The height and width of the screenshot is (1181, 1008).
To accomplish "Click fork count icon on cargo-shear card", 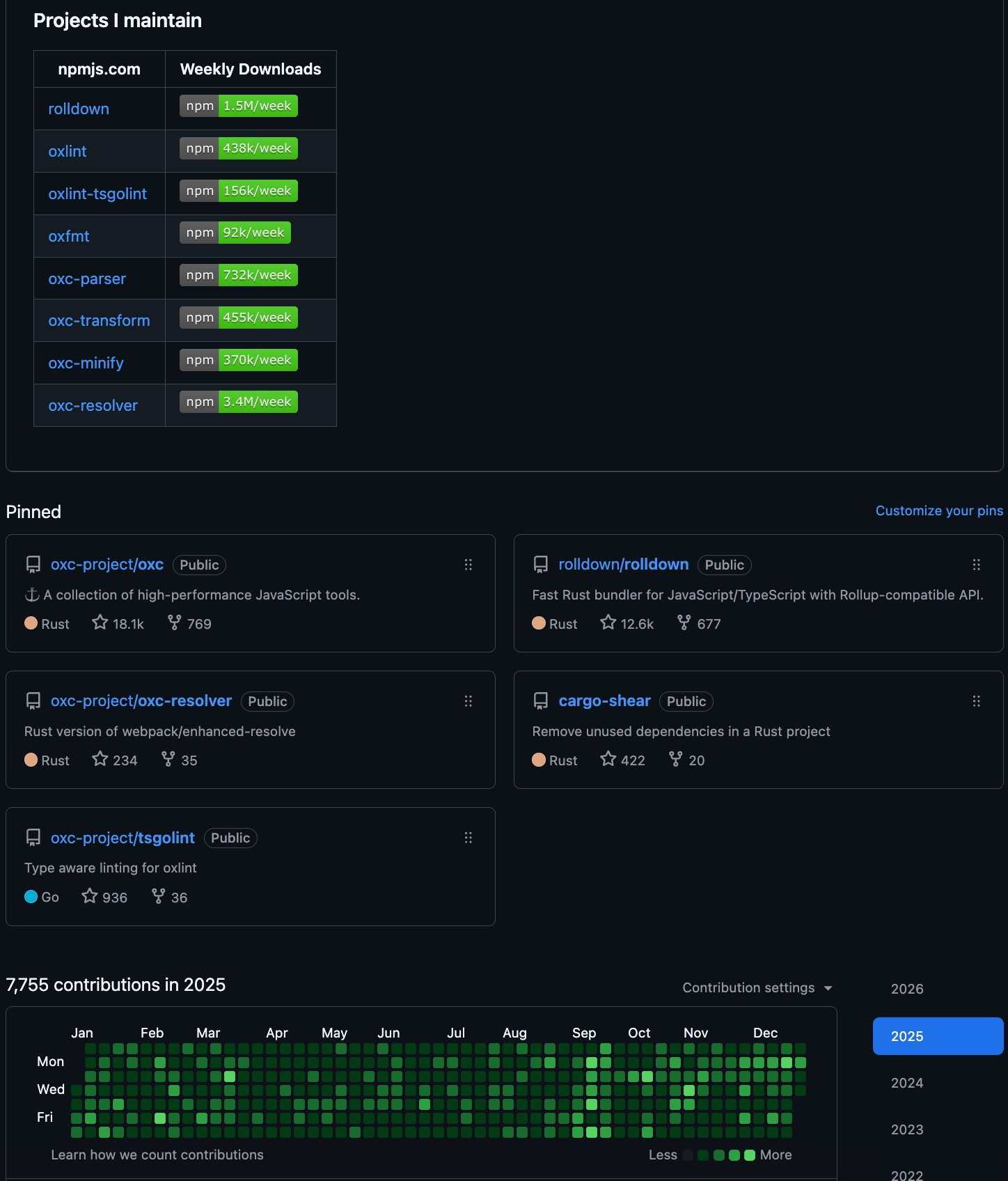I will [x=675, y=759].
